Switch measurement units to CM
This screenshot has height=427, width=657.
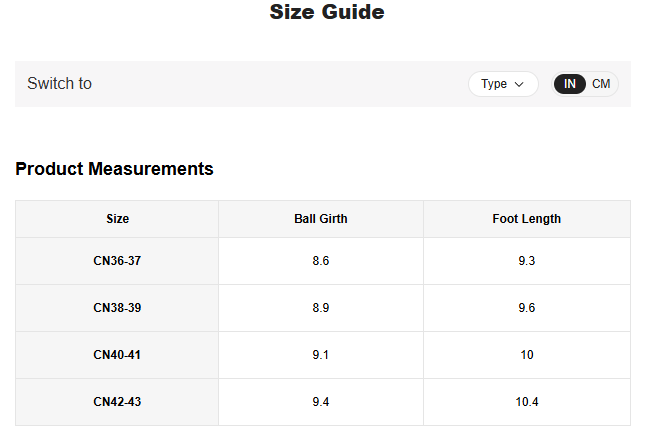tap(601, 84)
